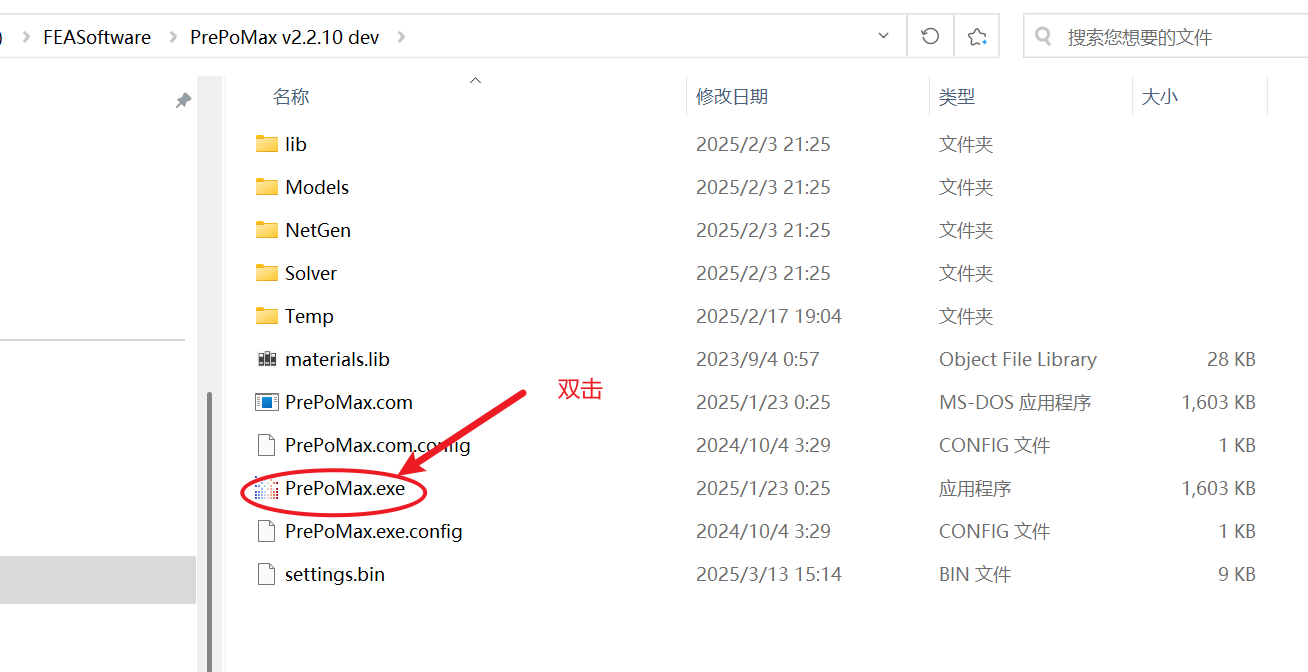
Task: Navigate to FEASoftware breadcrumb
Action: (x=97, y=37)
